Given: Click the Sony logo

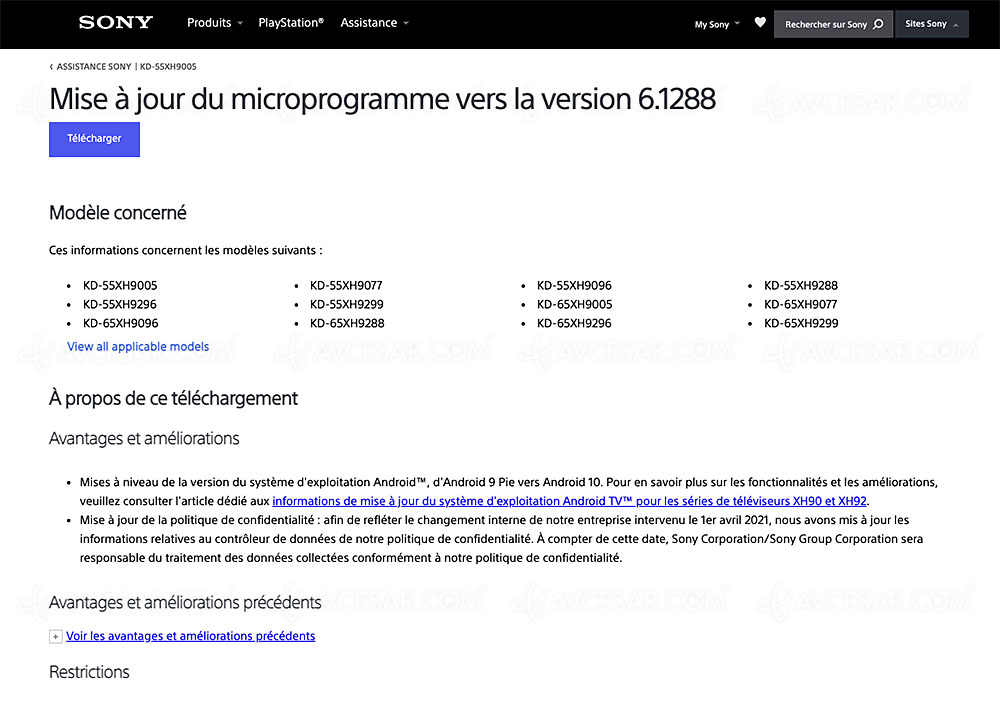Looking at the screenshot, I should (x=116, y=23).
